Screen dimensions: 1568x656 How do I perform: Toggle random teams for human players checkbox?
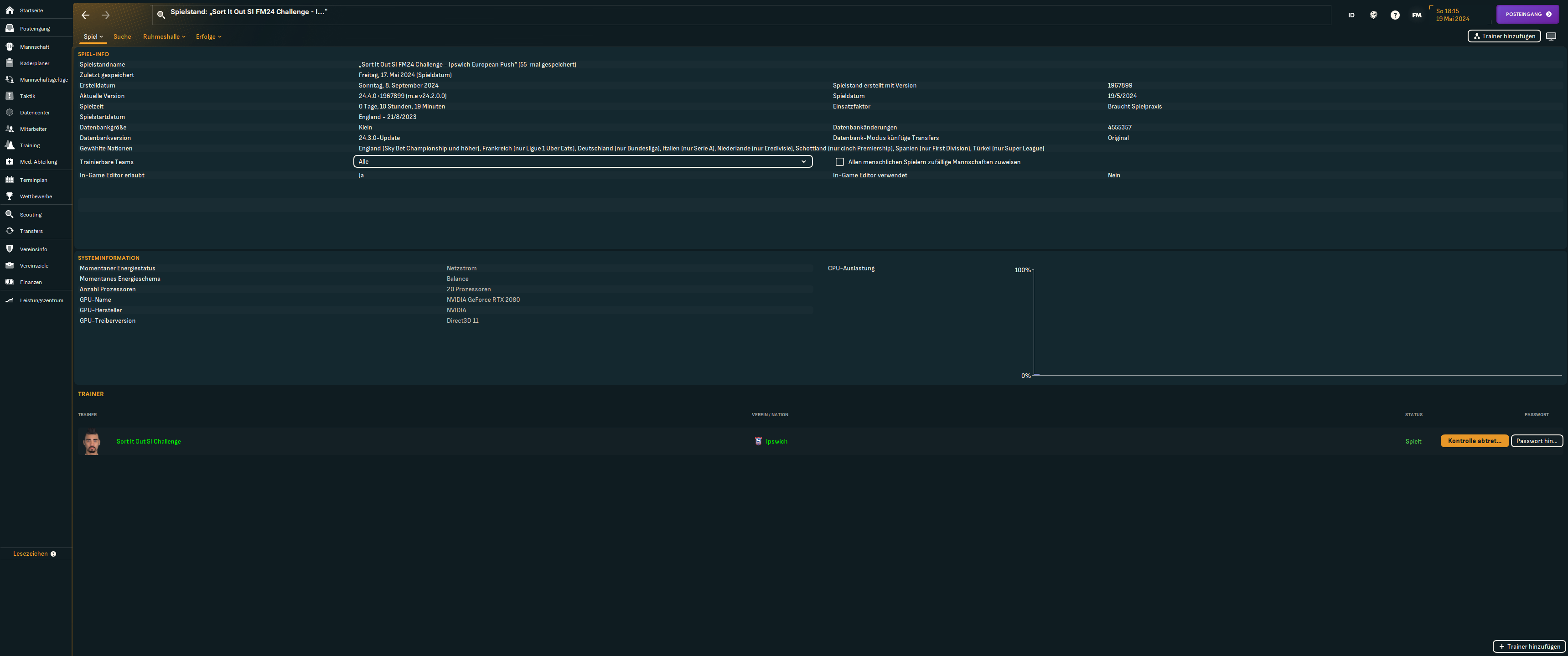point(839,162)
